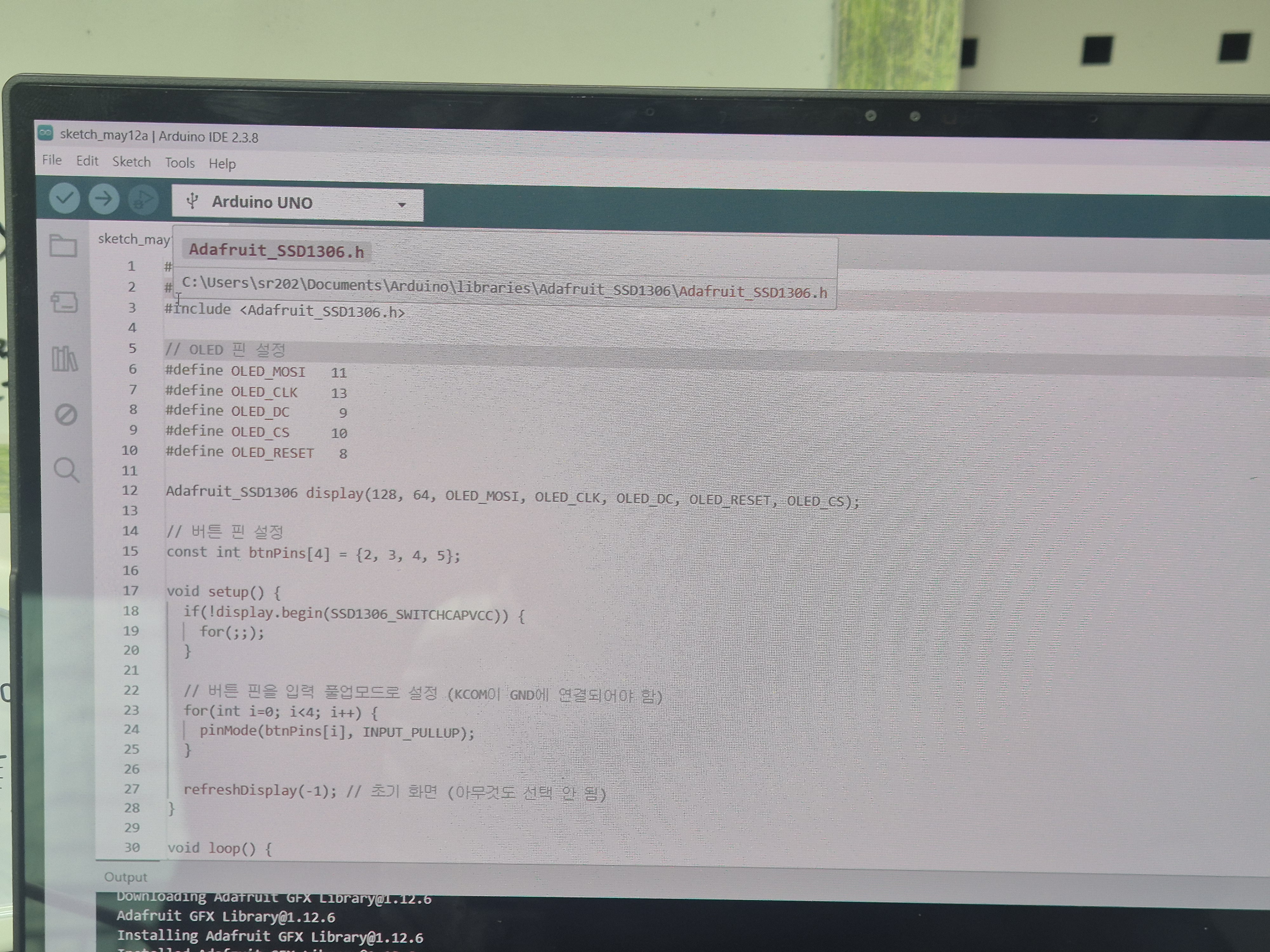This screenshot has height=952, width=1270.
Task: Click the refreshDisplay(-1); line
Action: [x=260, y=790]
